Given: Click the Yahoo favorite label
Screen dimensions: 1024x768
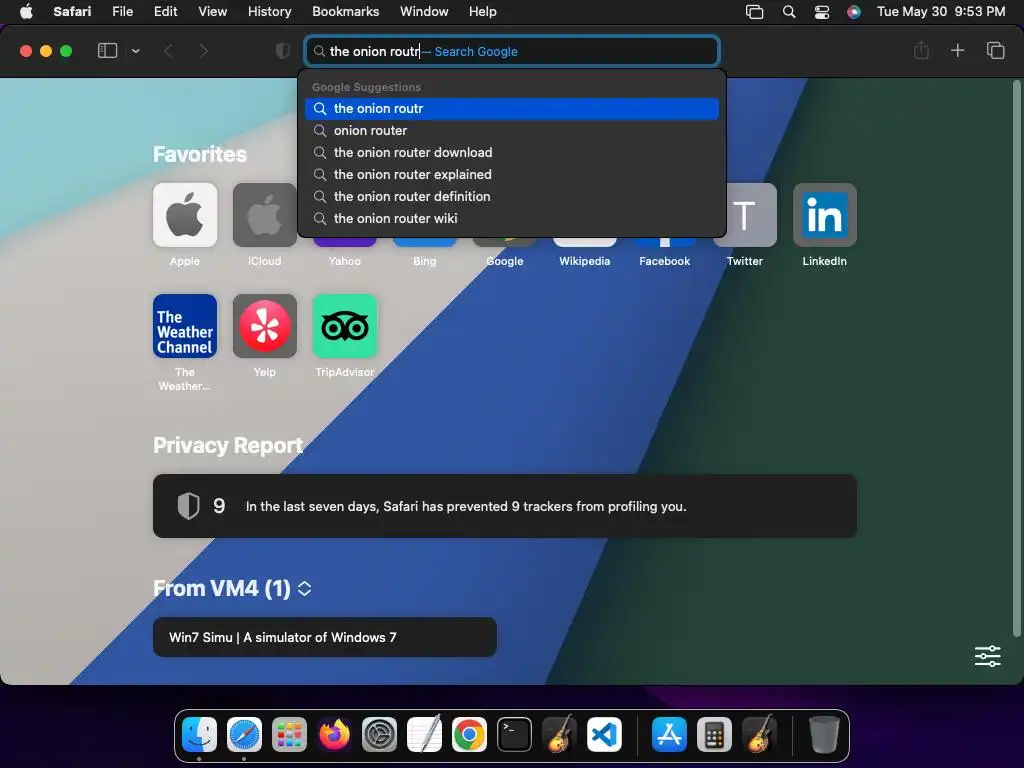Looking at the screenshot, I should (345, 261).
